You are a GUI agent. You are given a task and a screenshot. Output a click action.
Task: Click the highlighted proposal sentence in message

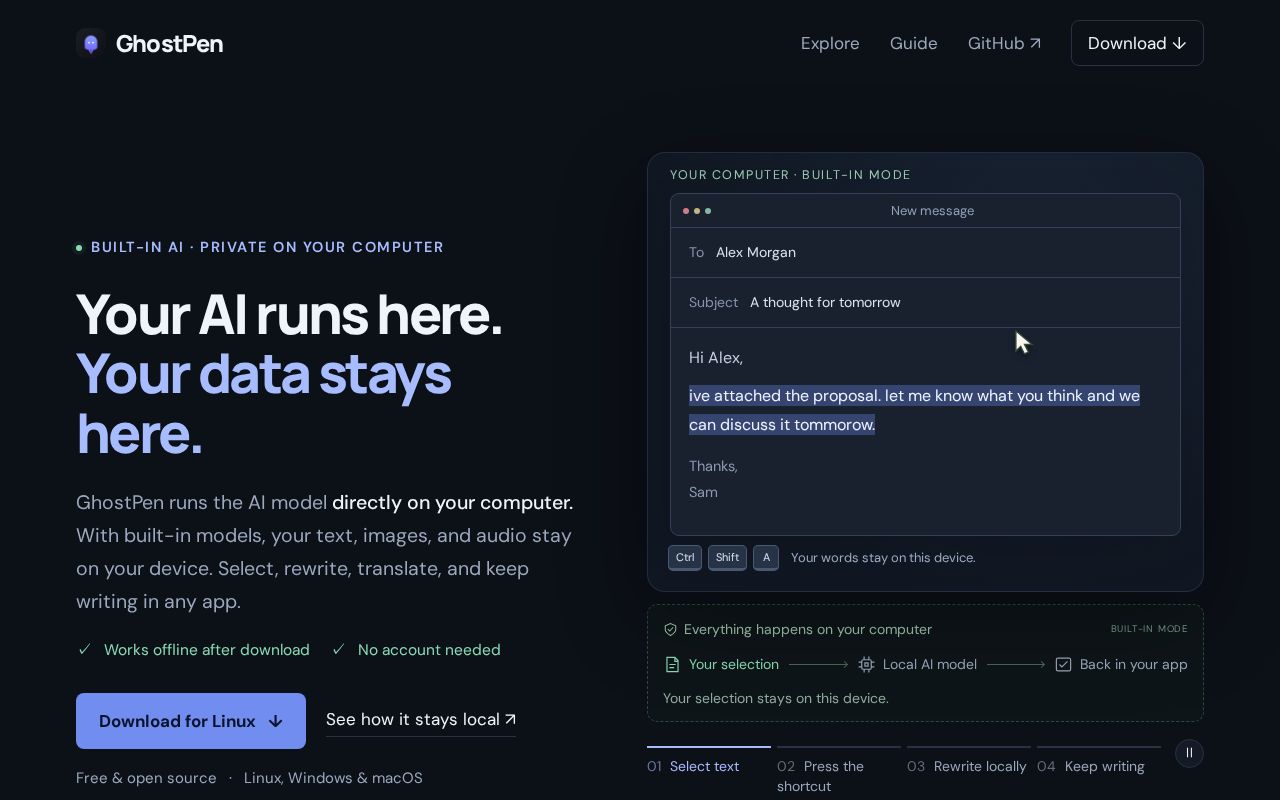(914, 410)
